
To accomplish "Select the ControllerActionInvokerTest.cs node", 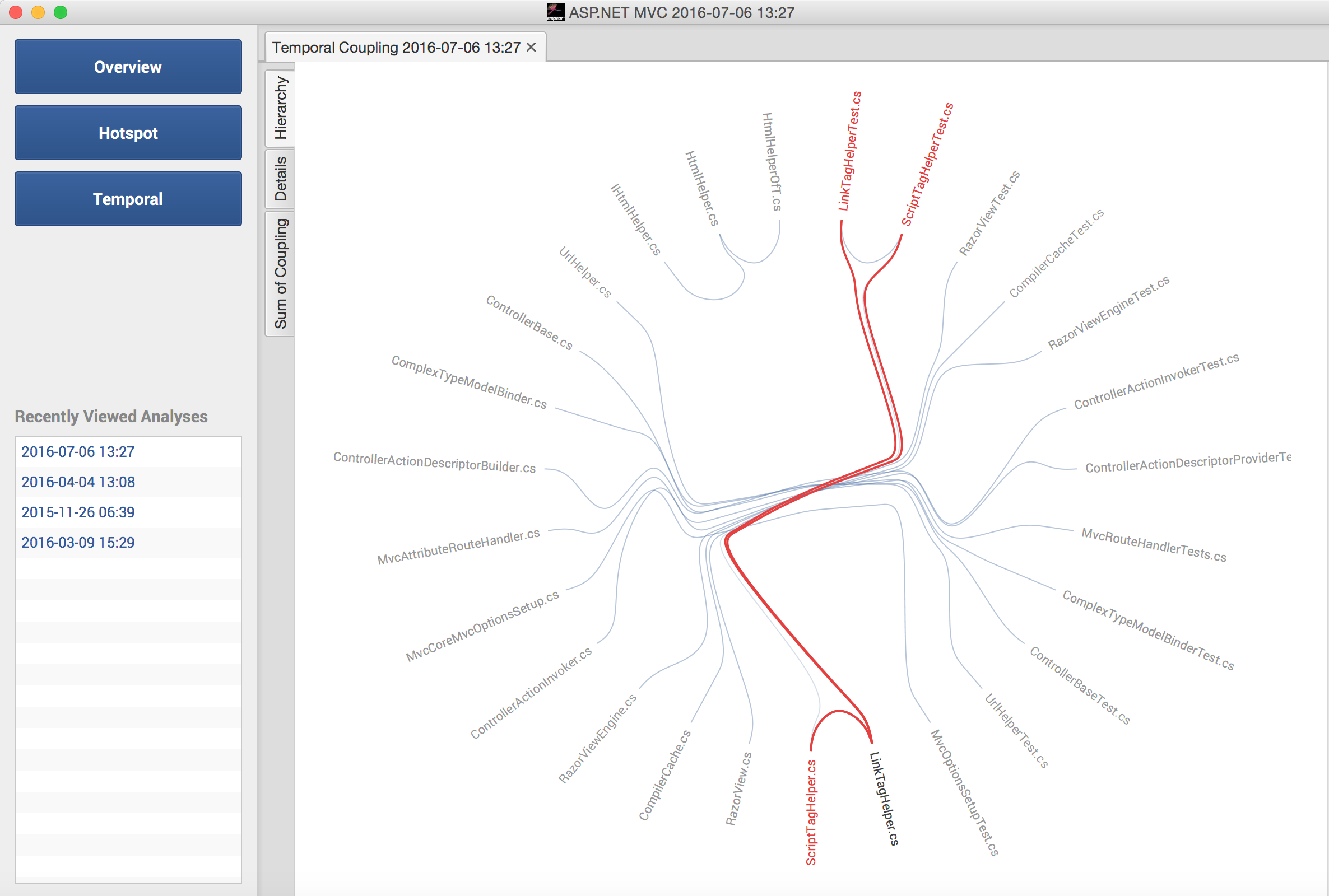I will coord(1156,381).
